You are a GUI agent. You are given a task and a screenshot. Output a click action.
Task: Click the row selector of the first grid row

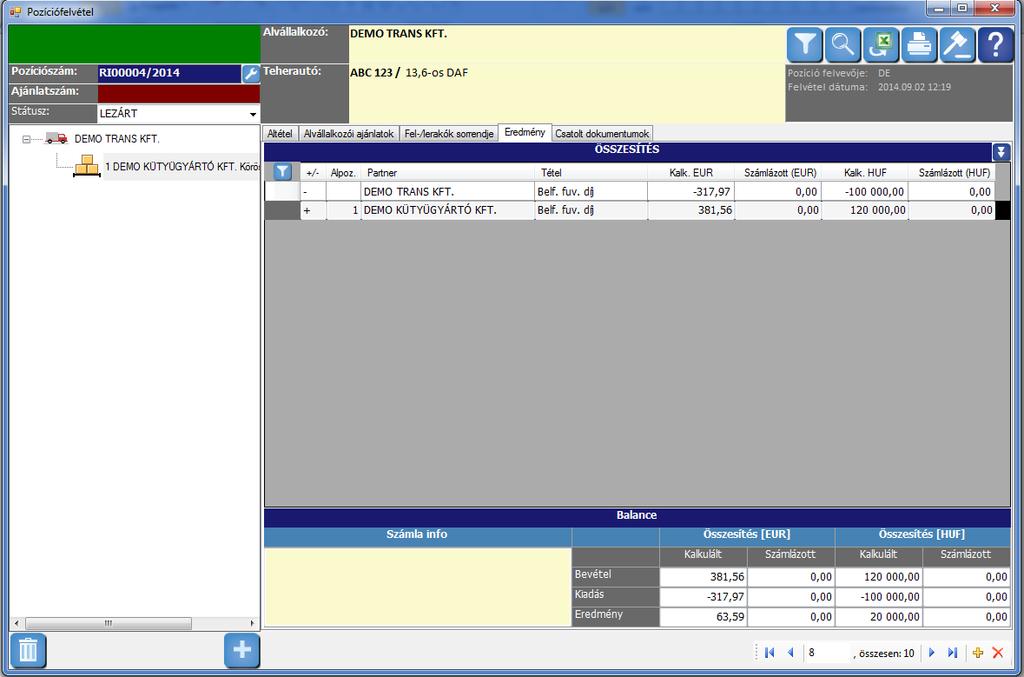(282, 191)
